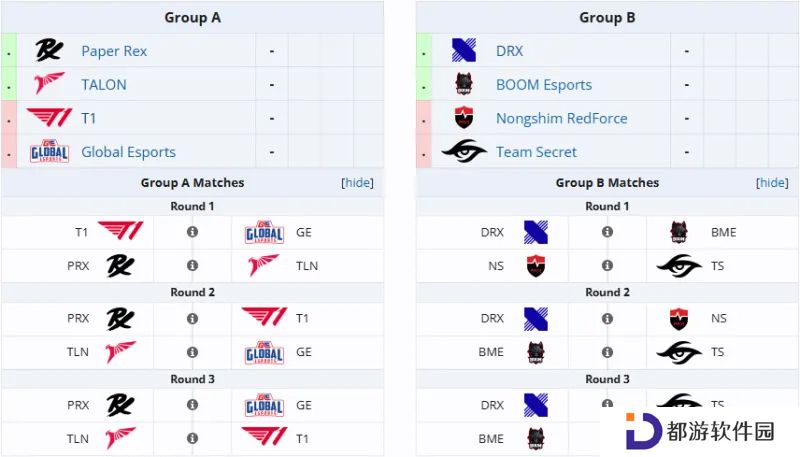Viewport: 800px width, 457px height.
Task: Click the Nongshim RedForce logo in Group B standings
Action: (x=464, y=118)
